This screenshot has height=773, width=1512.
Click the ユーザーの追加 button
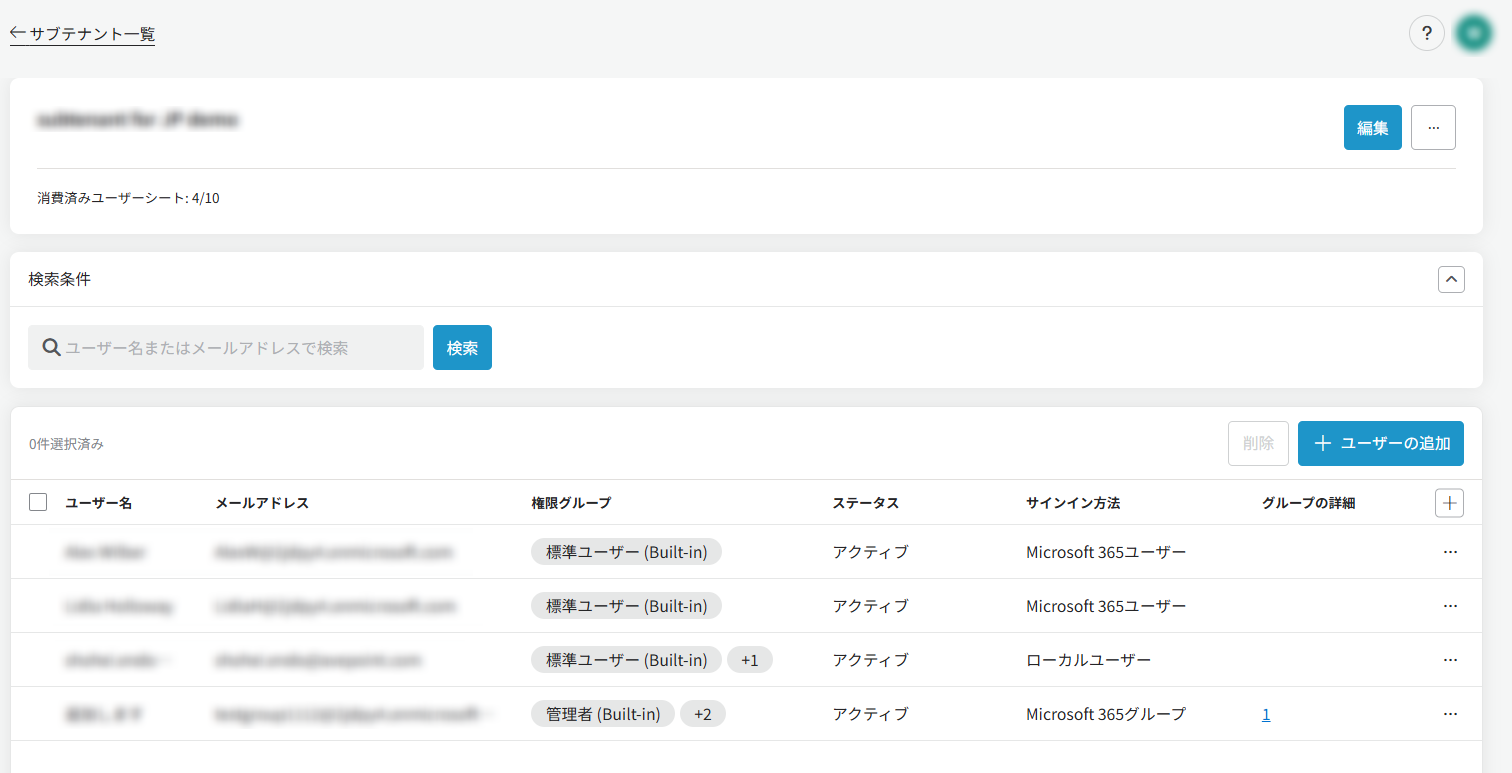(x=1381, y=443)
